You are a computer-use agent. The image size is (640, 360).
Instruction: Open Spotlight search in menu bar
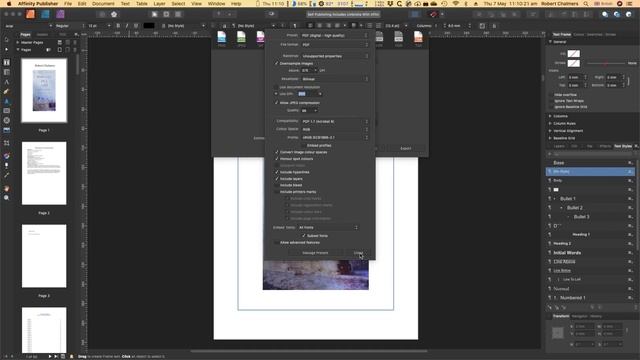tap(586, 4)
